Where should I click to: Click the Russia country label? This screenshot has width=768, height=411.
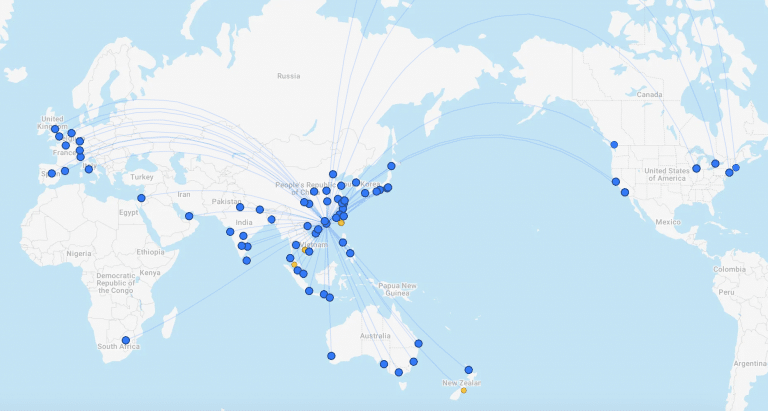click(x=288, y=76)
